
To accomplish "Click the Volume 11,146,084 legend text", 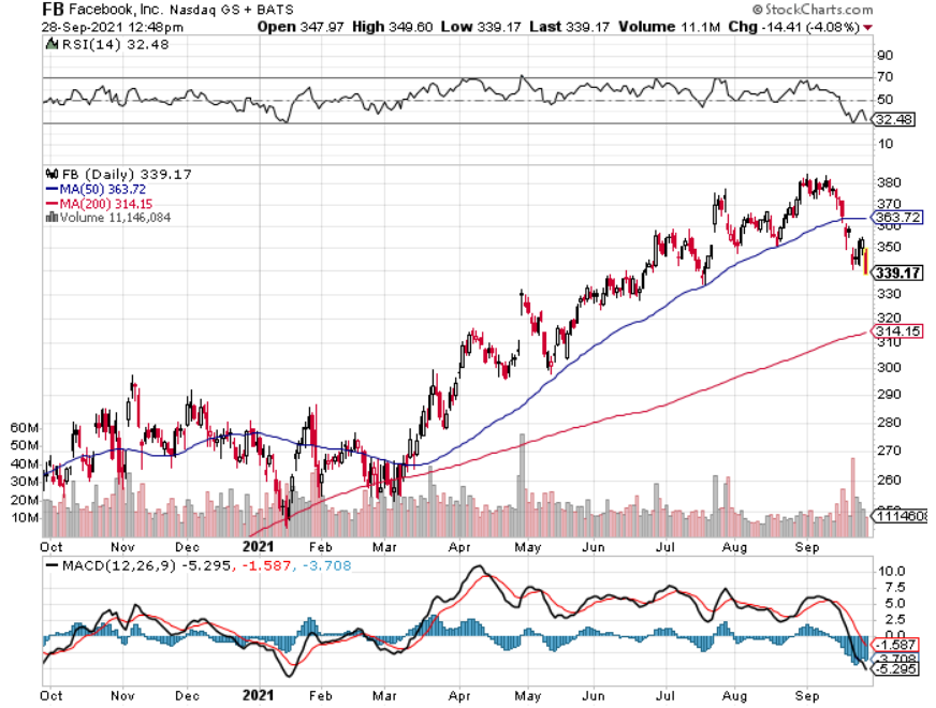I will click(115, 217).
